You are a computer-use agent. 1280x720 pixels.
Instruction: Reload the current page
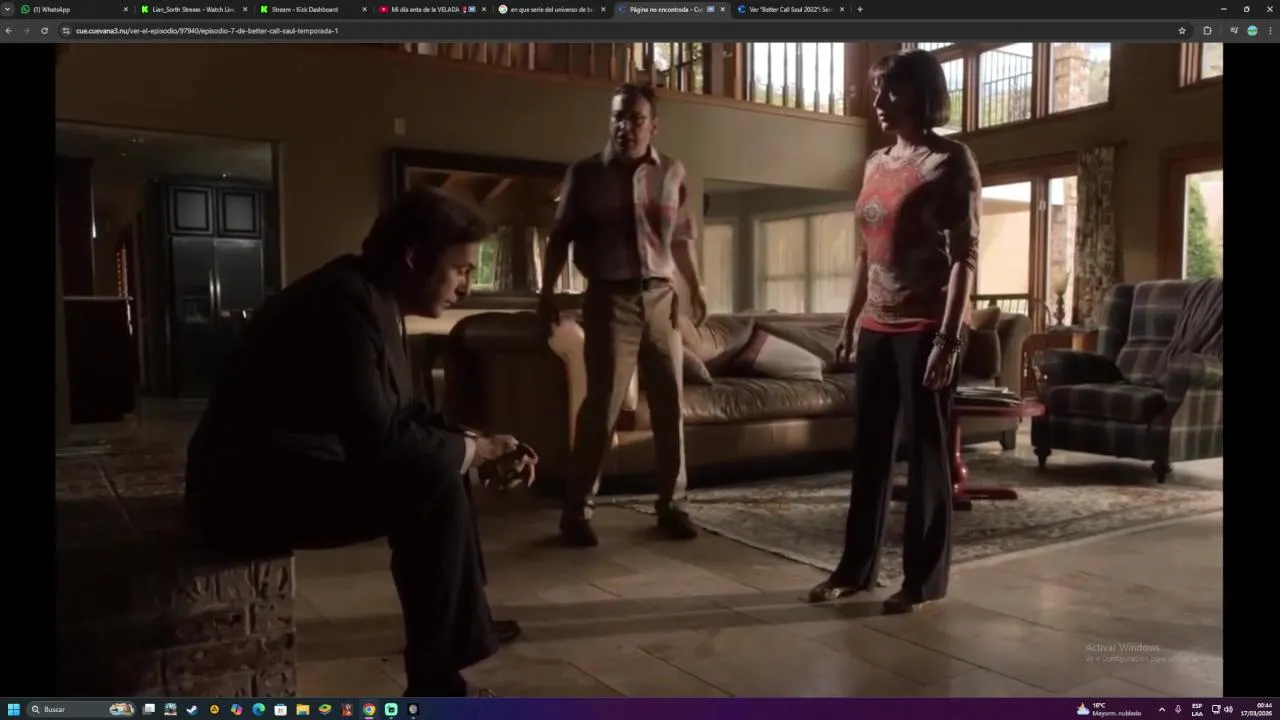tap(44, 31)
